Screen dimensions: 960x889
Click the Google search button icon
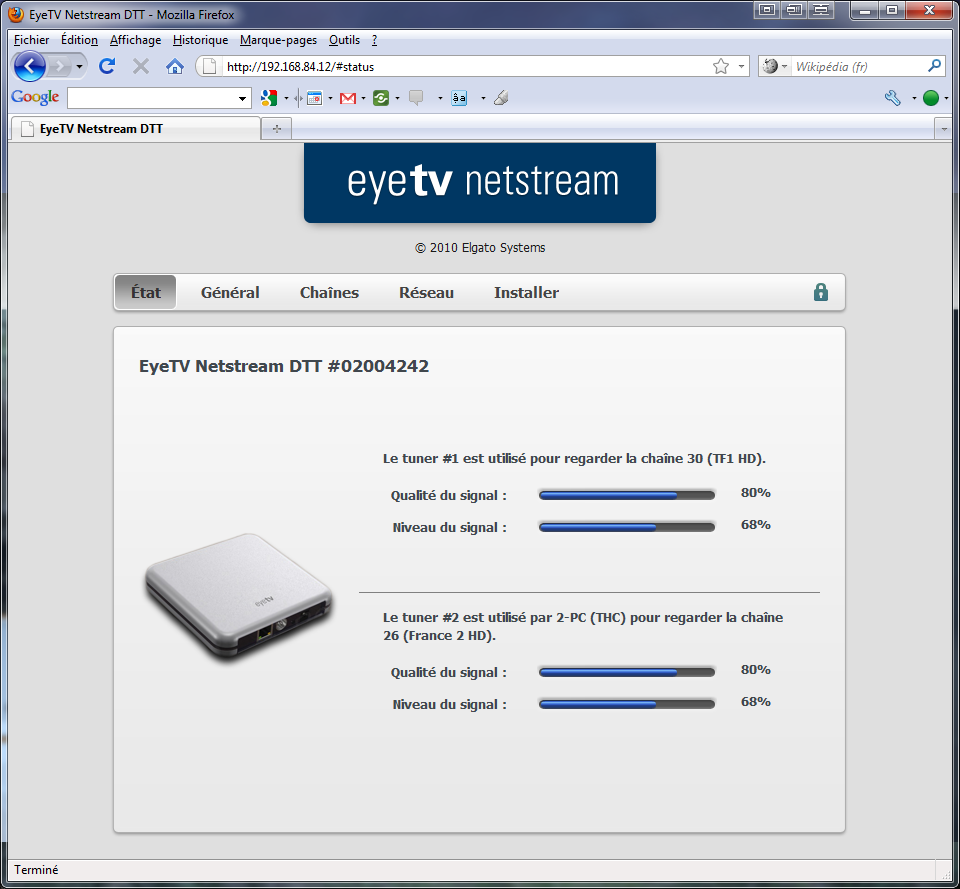point(268,98)
